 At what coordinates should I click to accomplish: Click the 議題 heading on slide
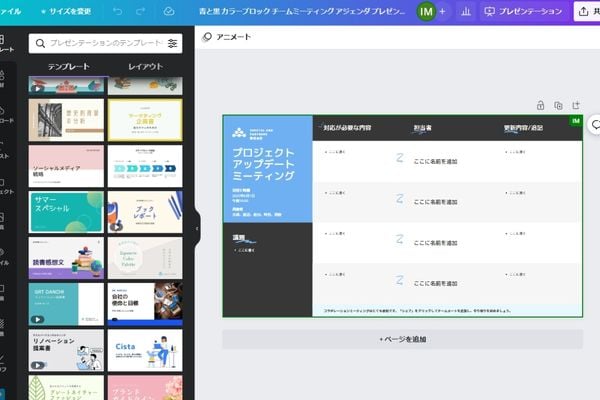238,238
